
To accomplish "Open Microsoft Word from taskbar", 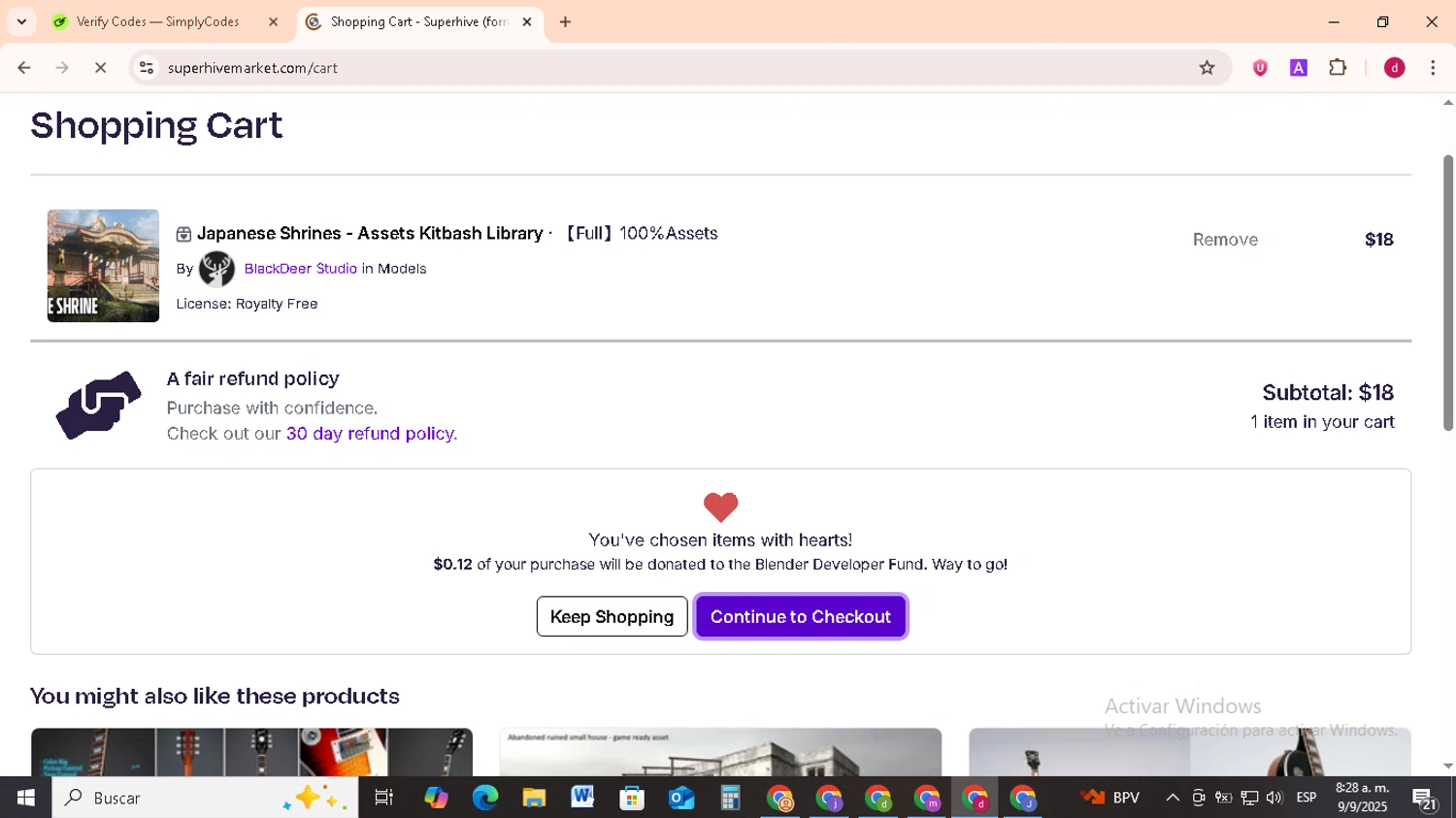I will click(582, 798).
